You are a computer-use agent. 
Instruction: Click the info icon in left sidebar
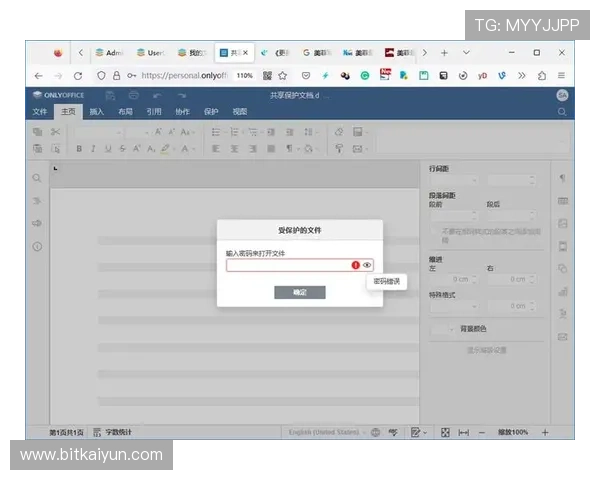pos(37,246)
